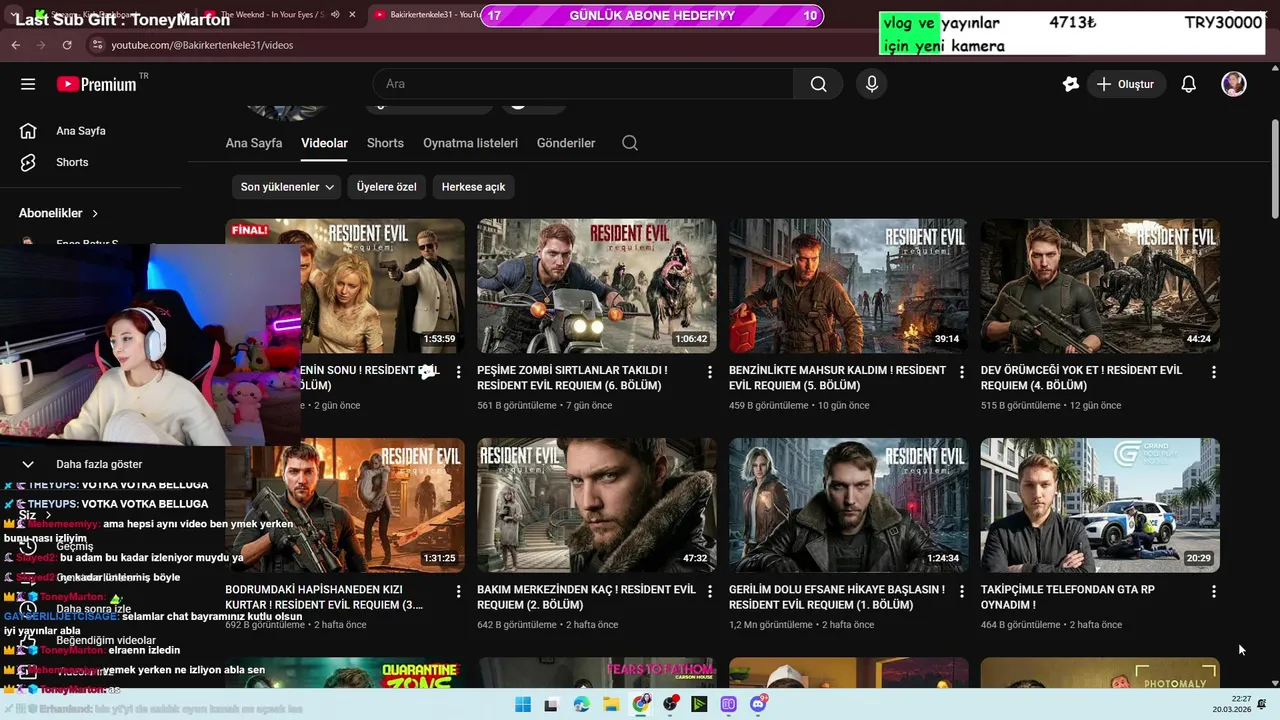Select the Videolar tab
The height and width of the screenshot is (720, 1280).
coord(324,143)
